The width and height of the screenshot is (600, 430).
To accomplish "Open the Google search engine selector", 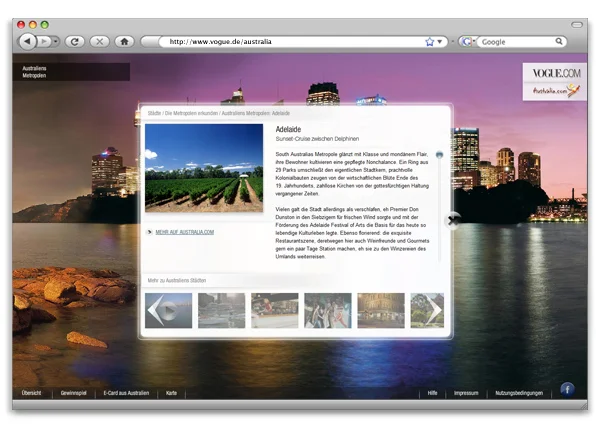I will (467, 42).
